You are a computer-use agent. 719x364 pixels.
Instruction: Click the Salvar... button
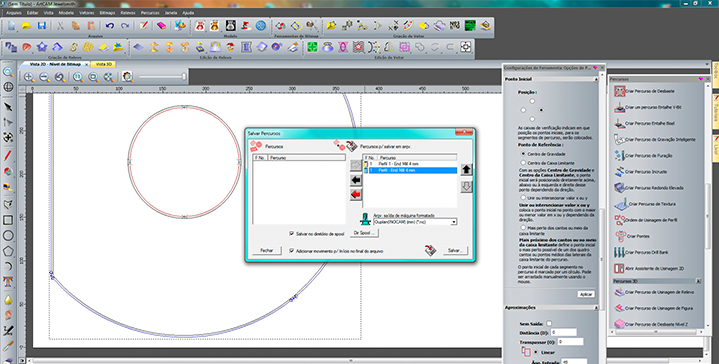coord(455,251)
